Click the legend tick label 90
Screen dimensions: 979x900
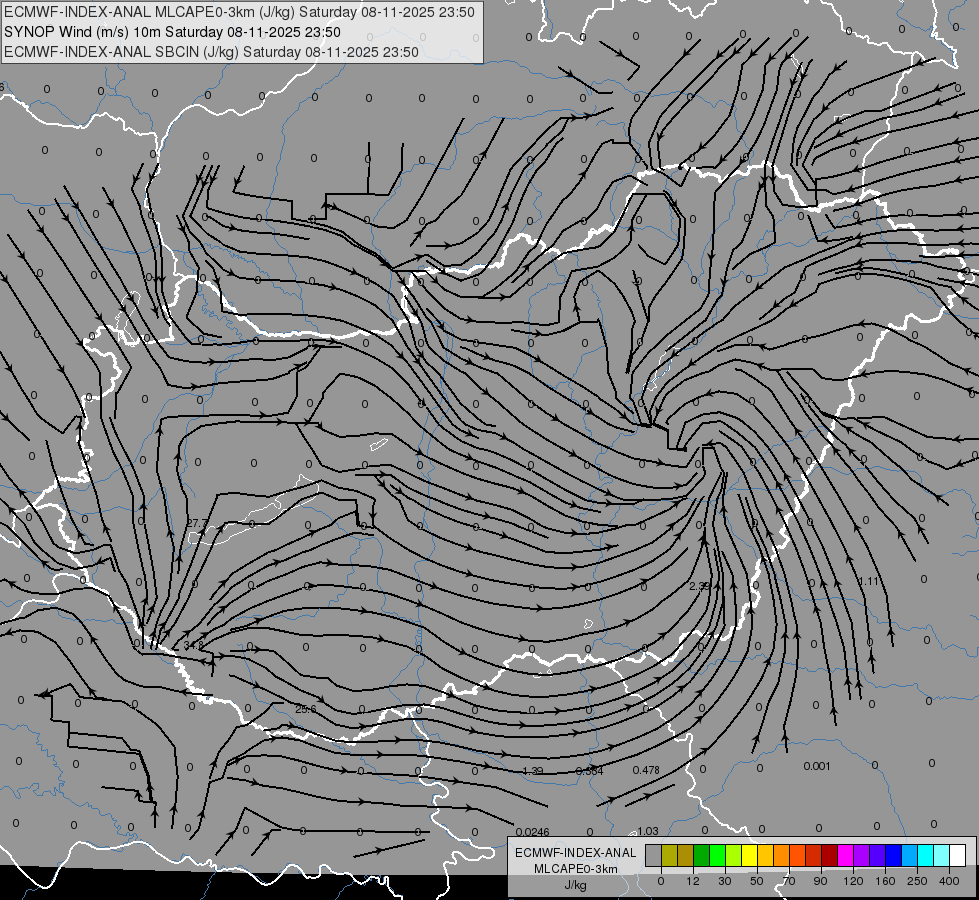(x=820, y=881)
